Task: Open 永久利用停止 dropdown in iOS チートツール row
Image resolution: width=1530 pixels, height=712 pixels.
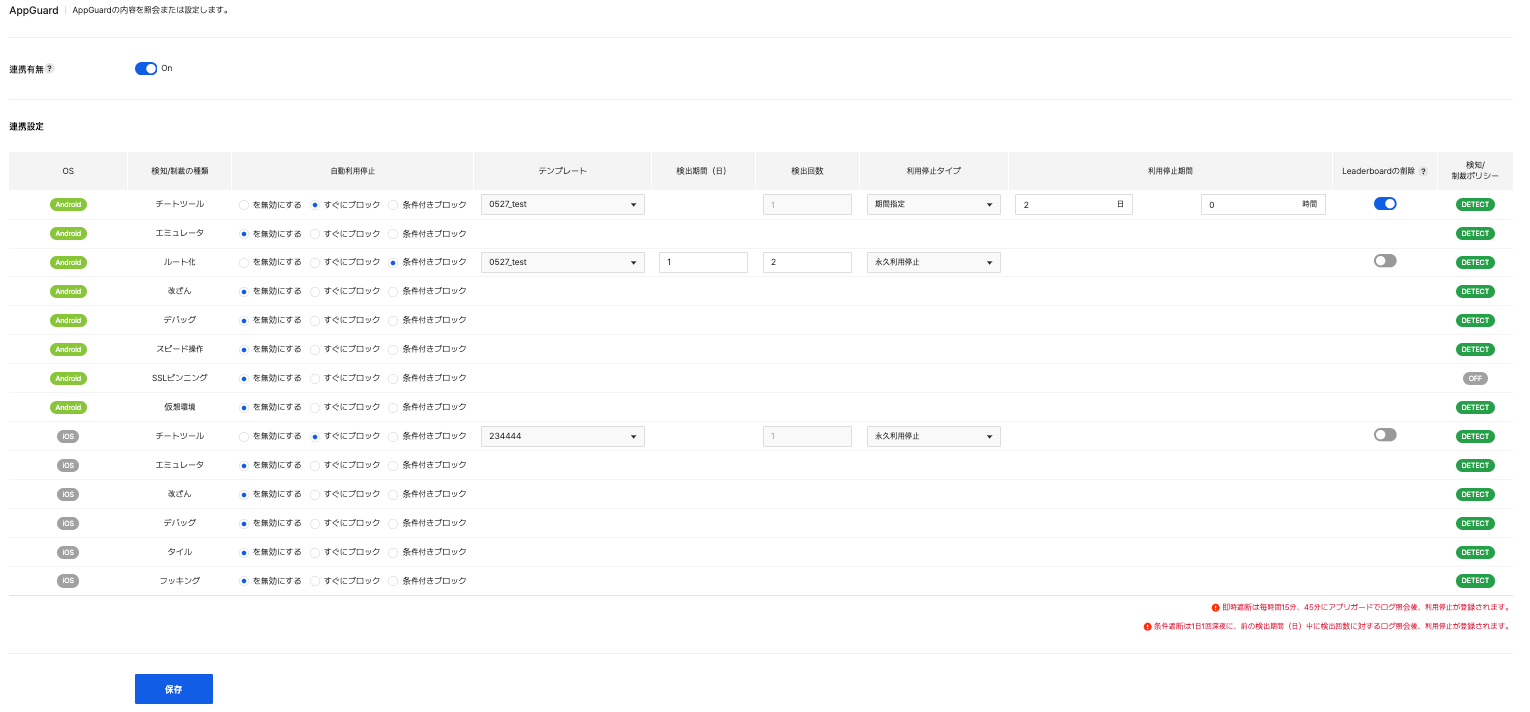Action: (x=934, y=436)
